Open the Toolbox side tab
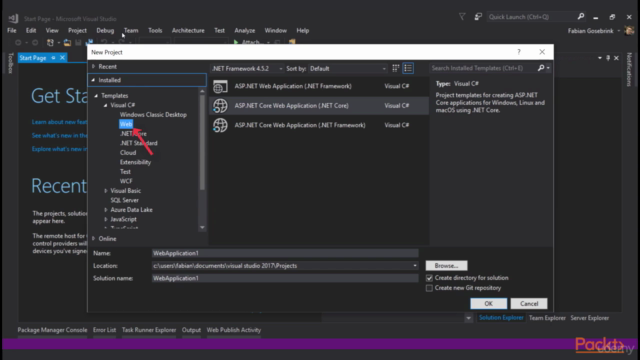Image resolution: width=640 pixels, height=360 pixels. (11, 63)
